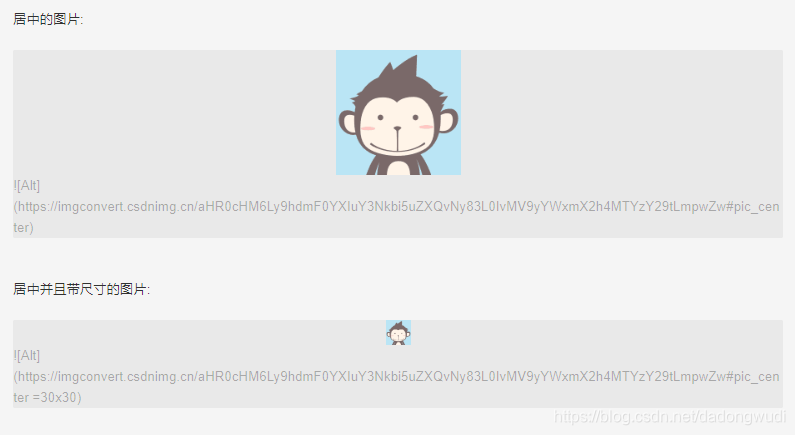795x435 pixels.
Task: Click the ![Alt] text in first code block
Action: tap(27, 186)
